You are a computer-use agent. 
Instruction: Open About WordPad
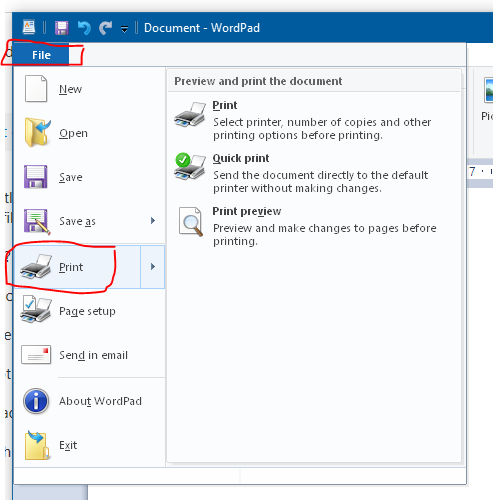89,401
